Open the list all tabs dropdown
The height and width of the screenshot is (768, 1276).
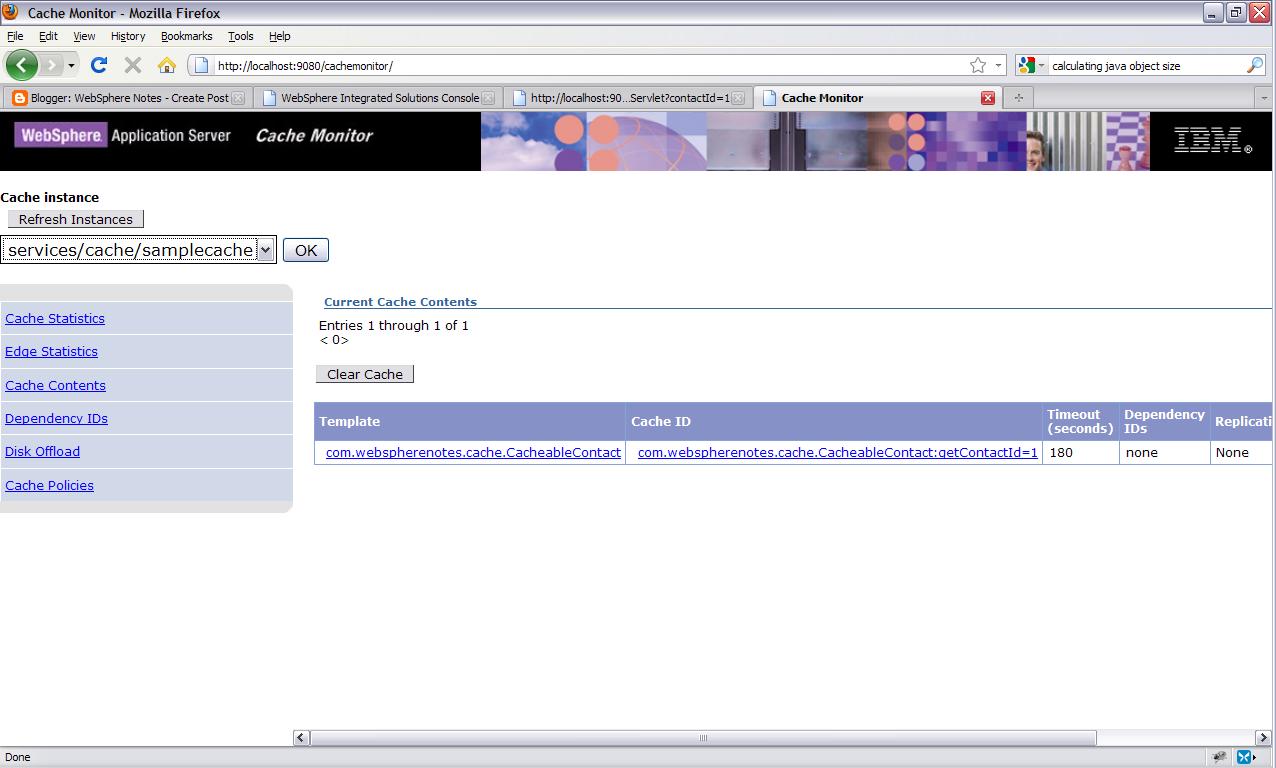pyautogui.click(x=1264, y=98)
